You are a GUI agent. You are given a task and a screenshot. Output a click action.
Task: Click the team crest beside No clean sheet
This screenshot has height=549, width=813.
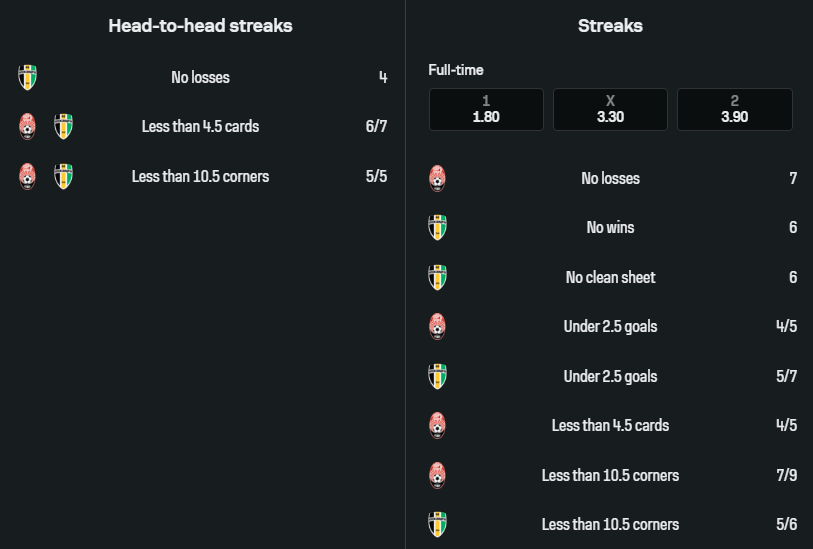pos(437,277)
